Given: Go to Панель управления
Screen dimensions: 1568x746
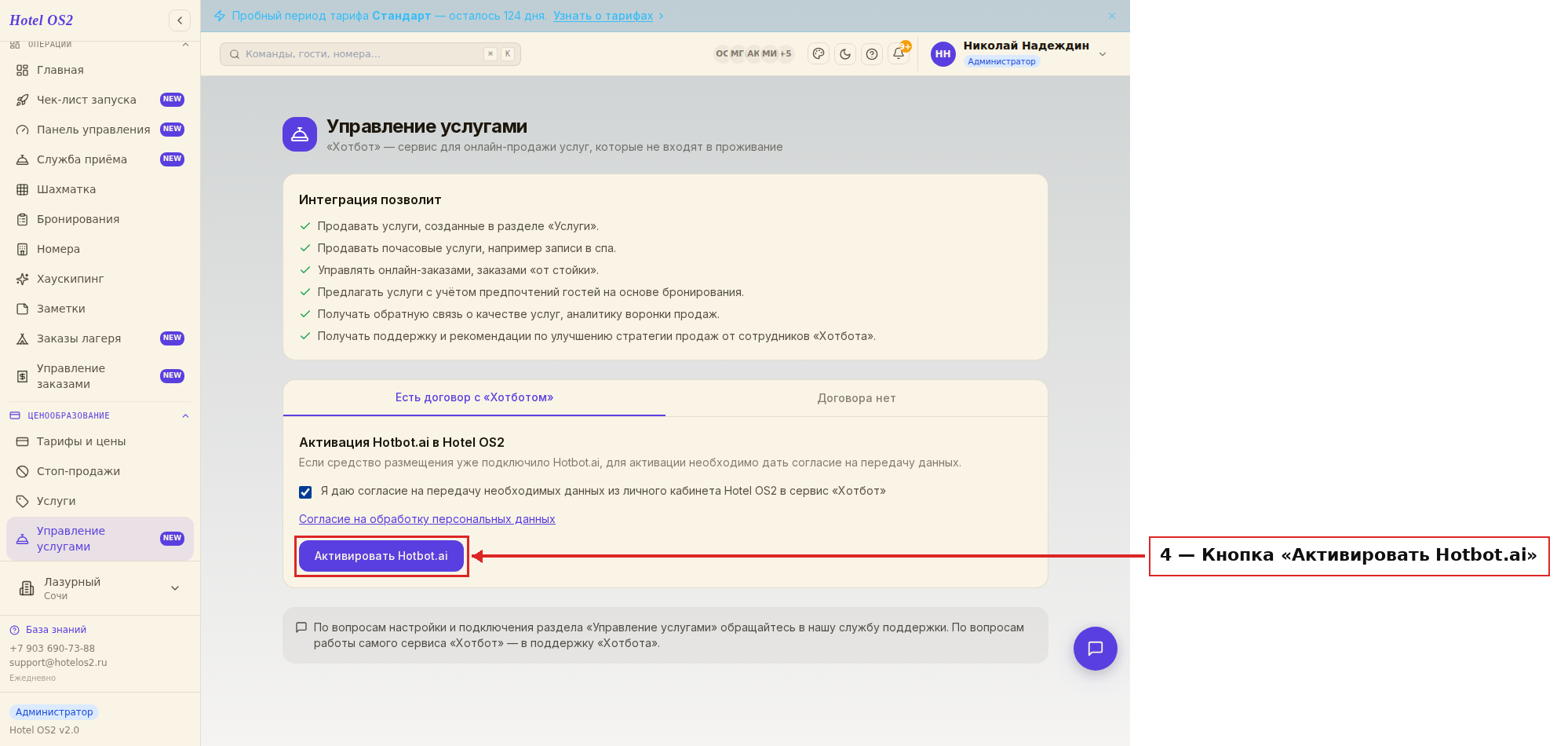Looking at the screenshot, I should click(x=100, y=130).
